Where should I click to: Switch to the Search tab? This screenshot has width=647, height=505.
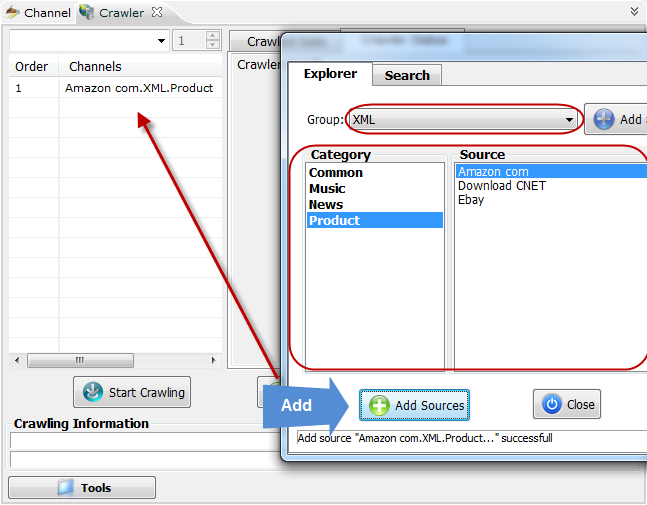coord(407,76)
